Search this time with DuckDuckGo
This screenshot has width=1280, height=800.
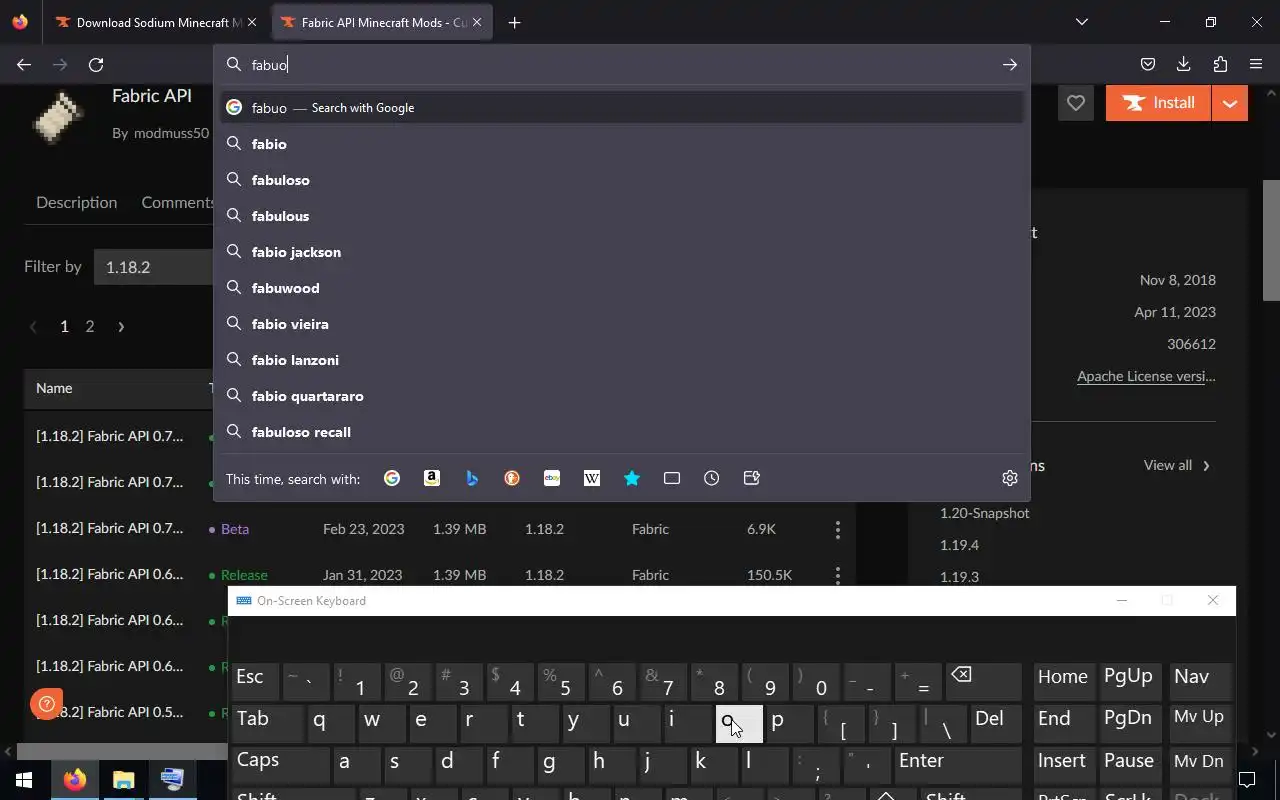(x=512, y=478)
